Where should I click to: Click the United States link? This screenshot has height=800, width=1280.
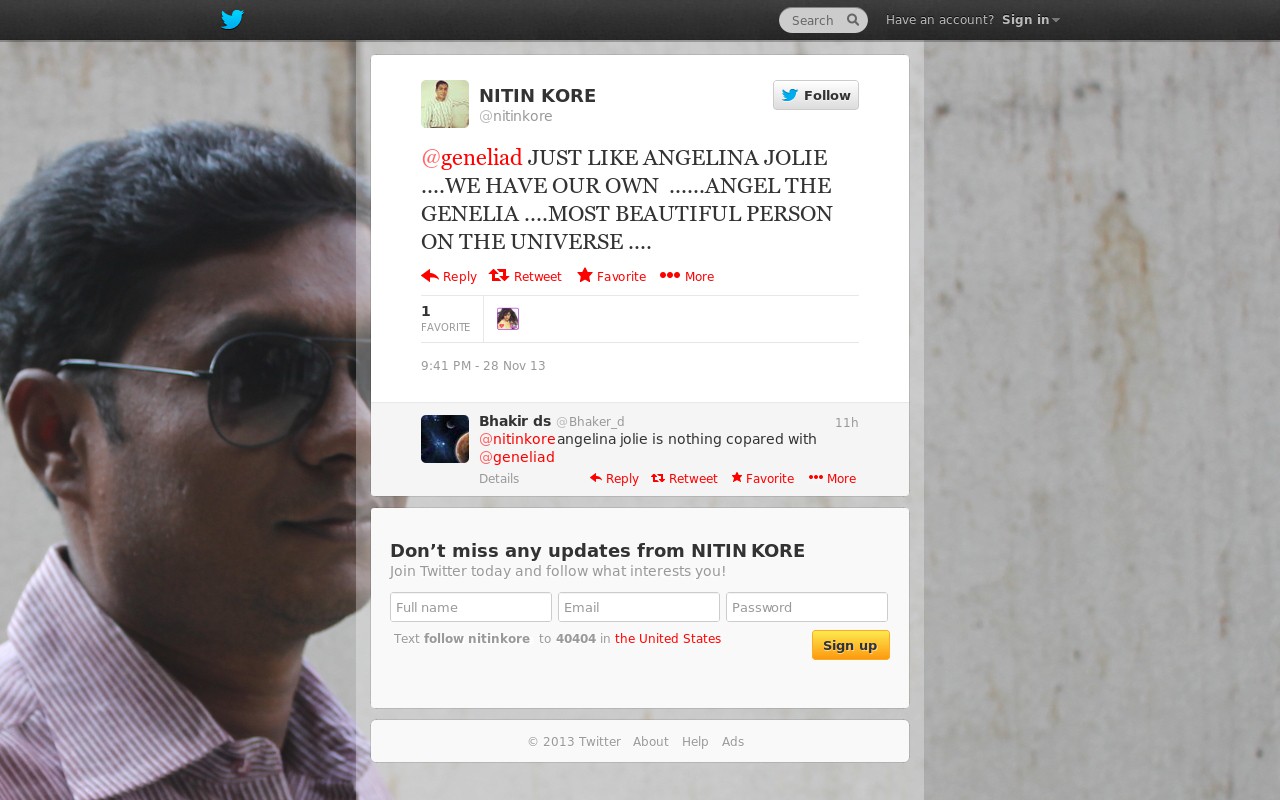tap(668, 639)
